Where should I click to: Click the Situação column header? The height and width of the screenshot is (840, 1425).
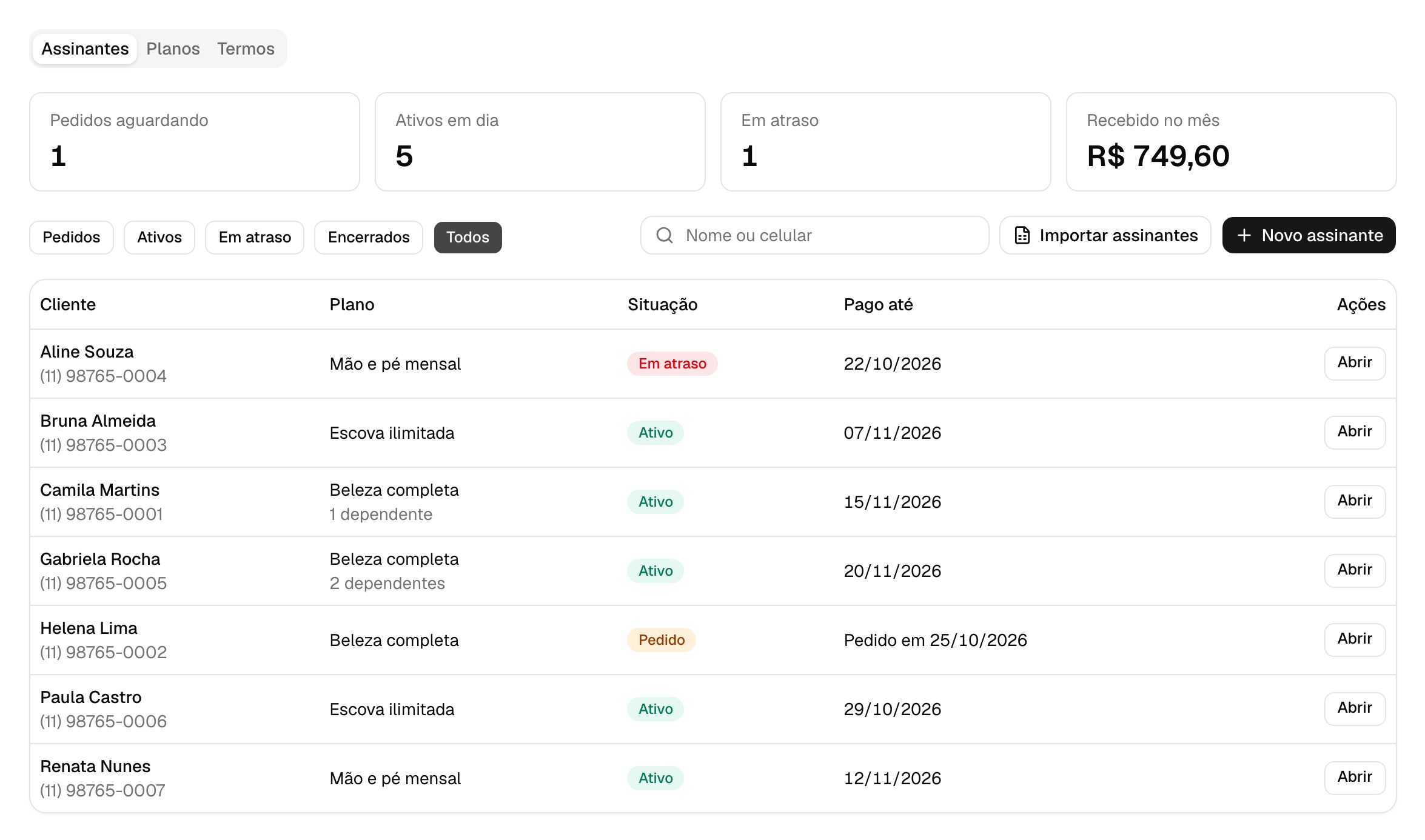coord(662,304)
